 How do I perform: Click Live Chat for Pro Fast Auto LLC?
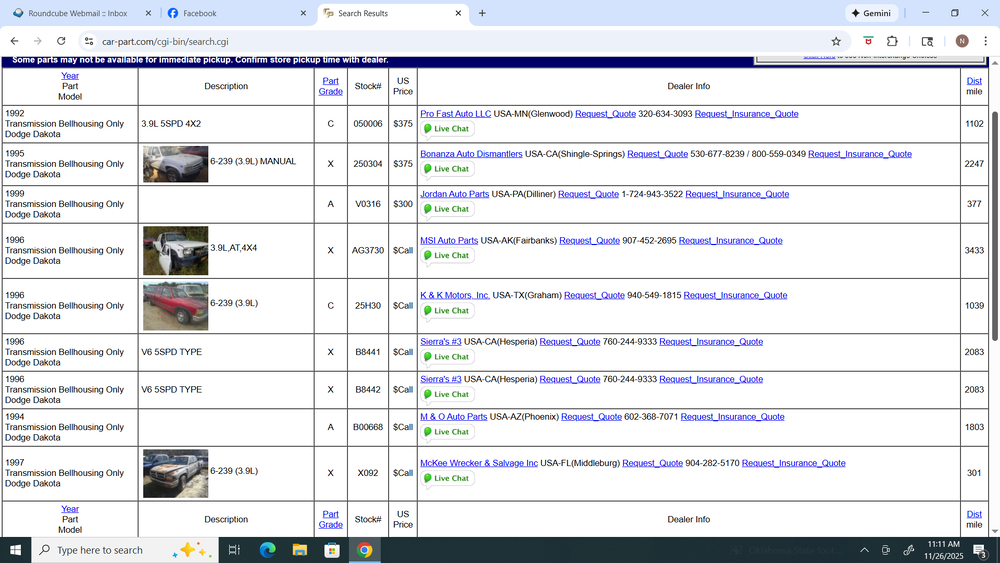click(446, 129)
